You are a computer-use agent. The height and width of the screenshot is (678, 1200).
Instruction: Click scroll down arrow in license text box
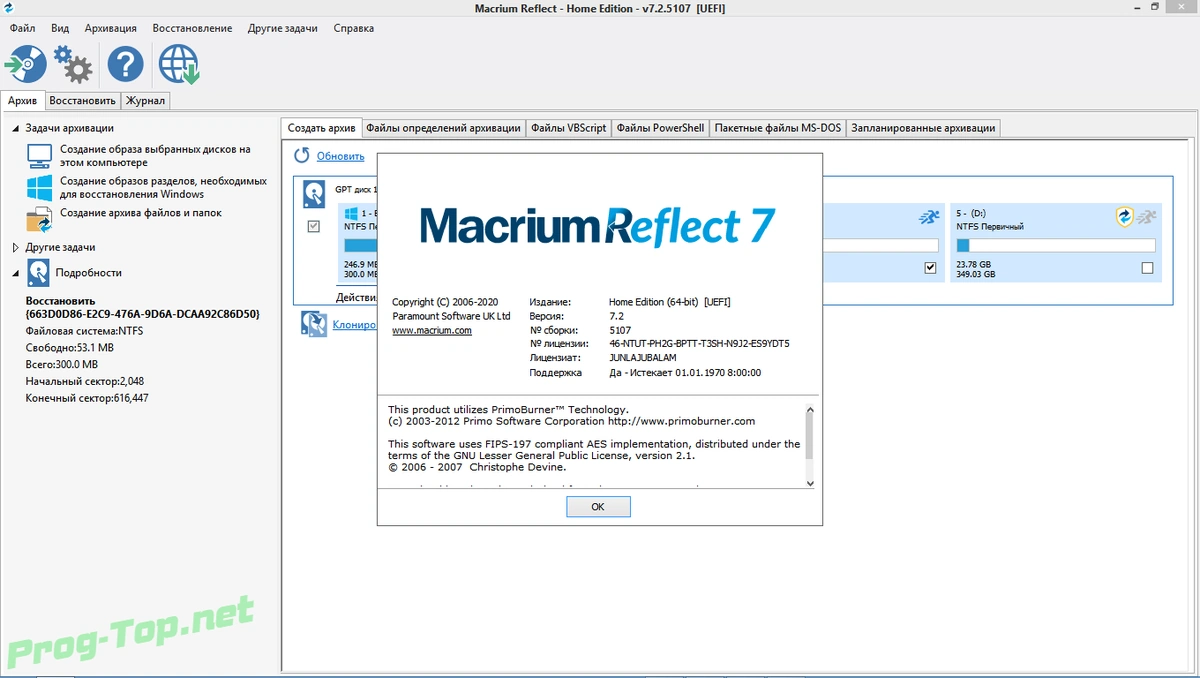pyautogui.click(x=810, y=483)
